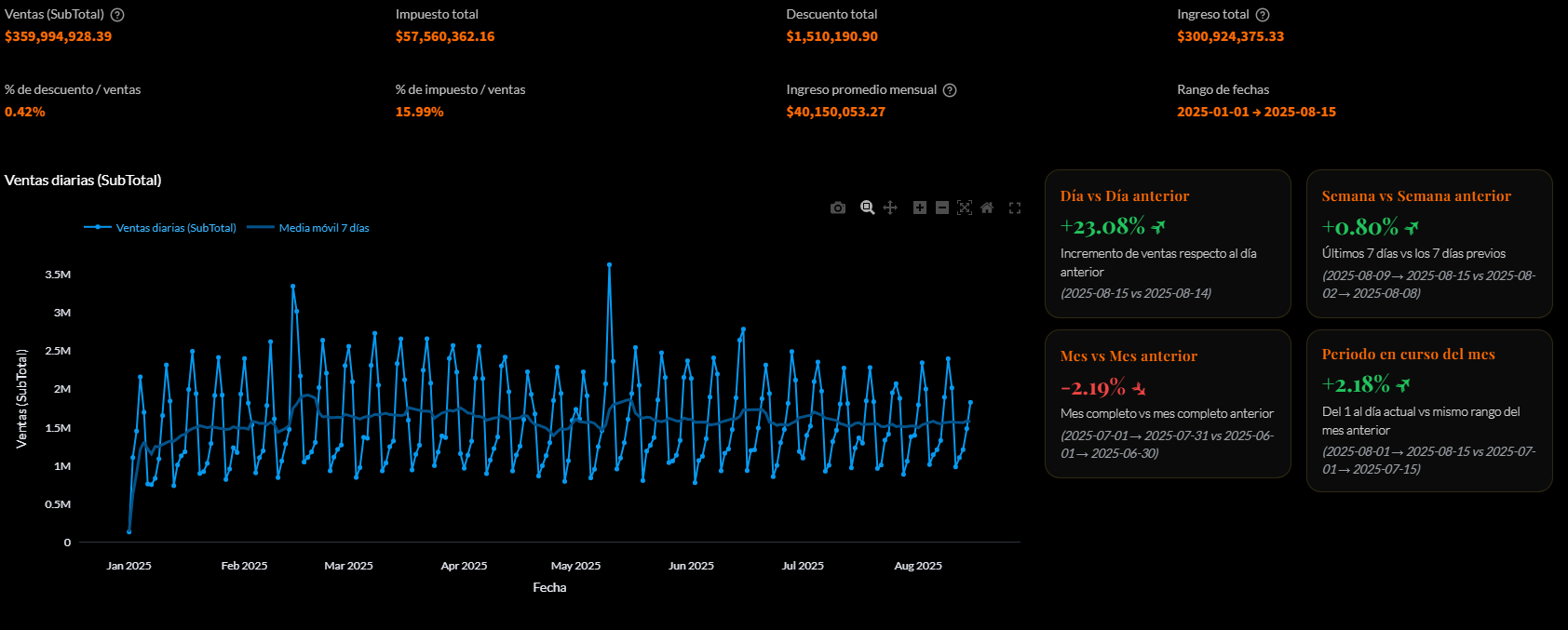
Task: Click the Jan 2025 x-axis label
Action: pos(128,566)
